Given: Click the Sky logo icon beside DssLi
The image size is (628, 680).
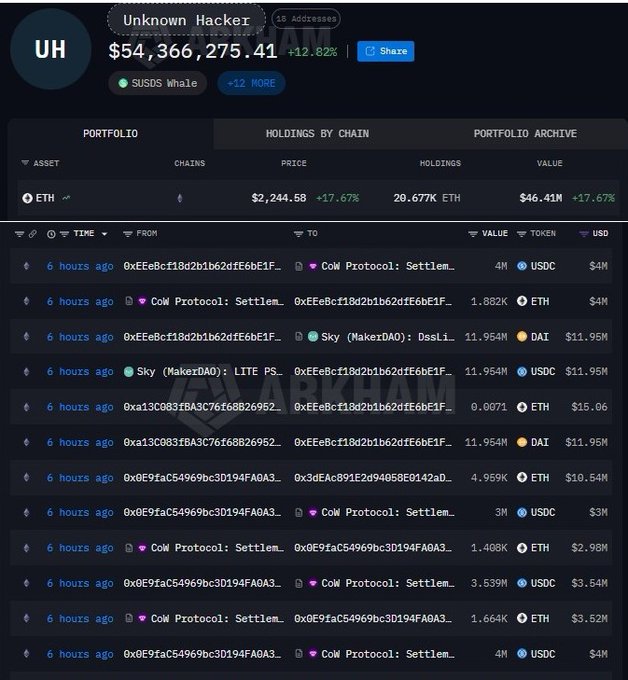Looking at the screenshot, I should tap(313, 337).
